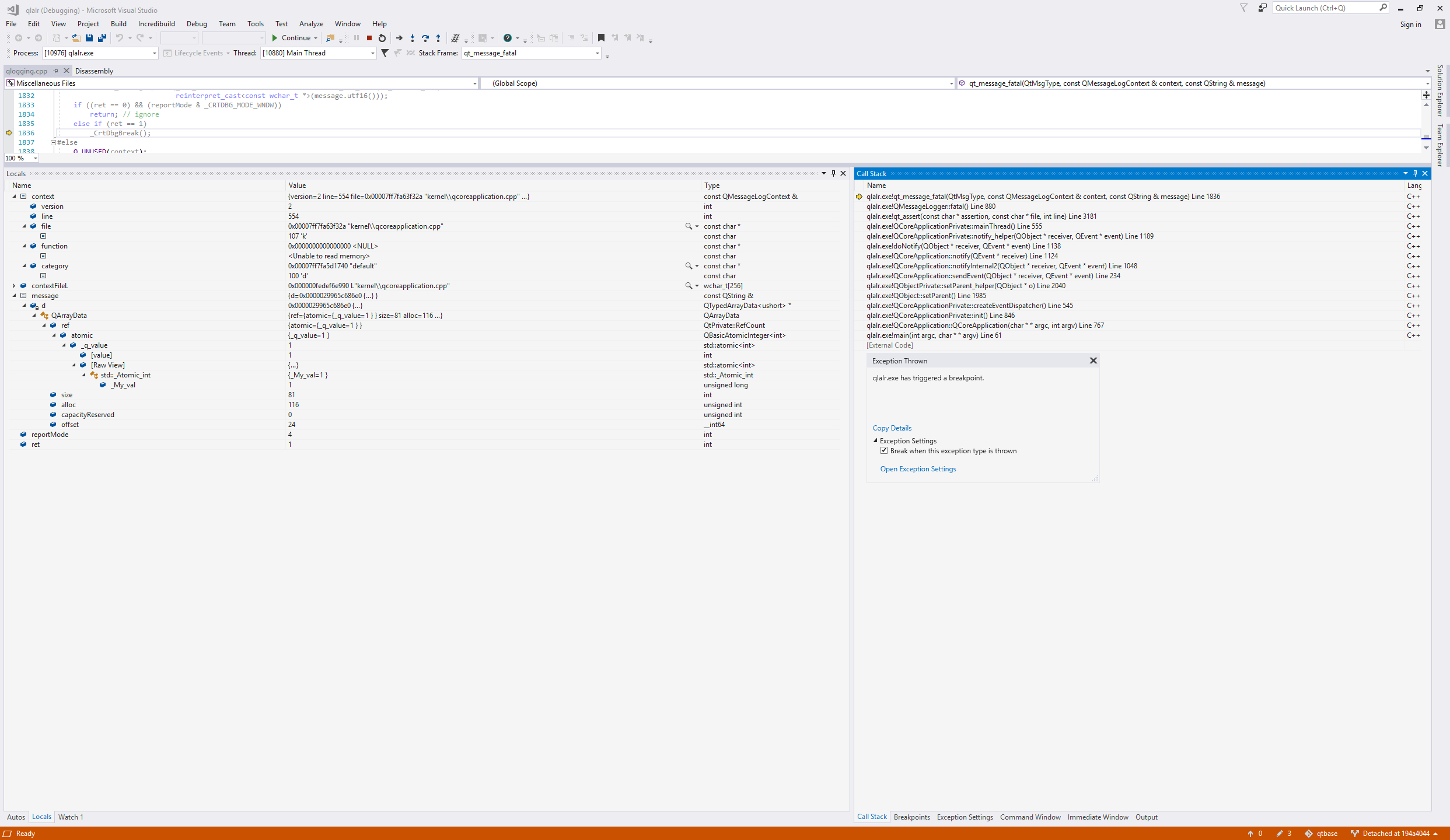Switch to the Breakpoints tab
1450x840 pixels.
(x=911, y=817)
